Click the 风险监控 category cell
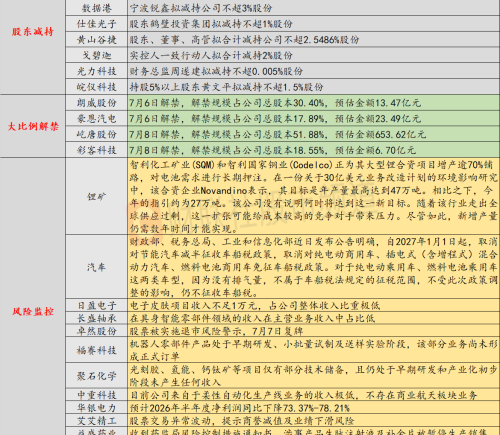The width and height of the screenshot is (500, 435). [x=33, y=296]
